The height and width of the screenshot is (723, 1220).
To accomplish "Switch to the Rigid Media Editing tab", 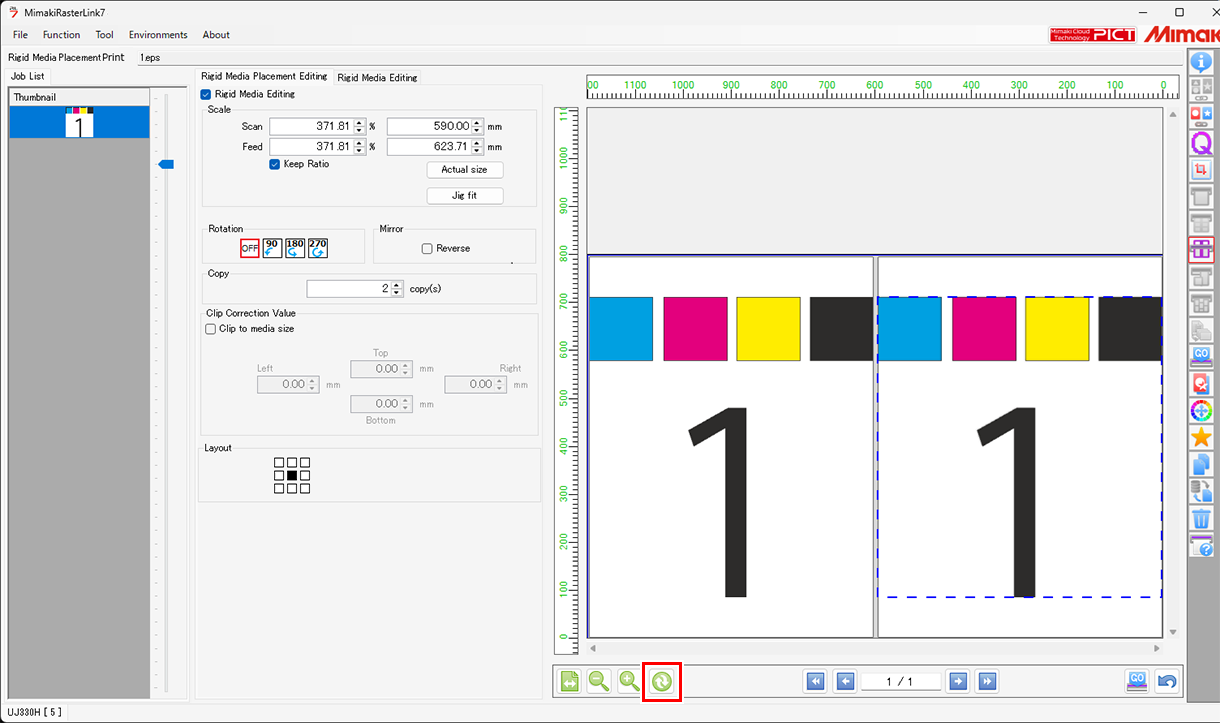I will pos(380,77).
